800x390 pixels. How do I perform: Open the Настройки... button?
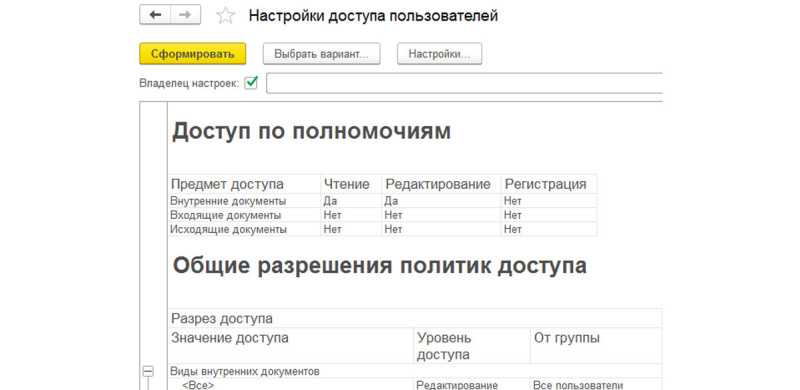click(439, 54)
